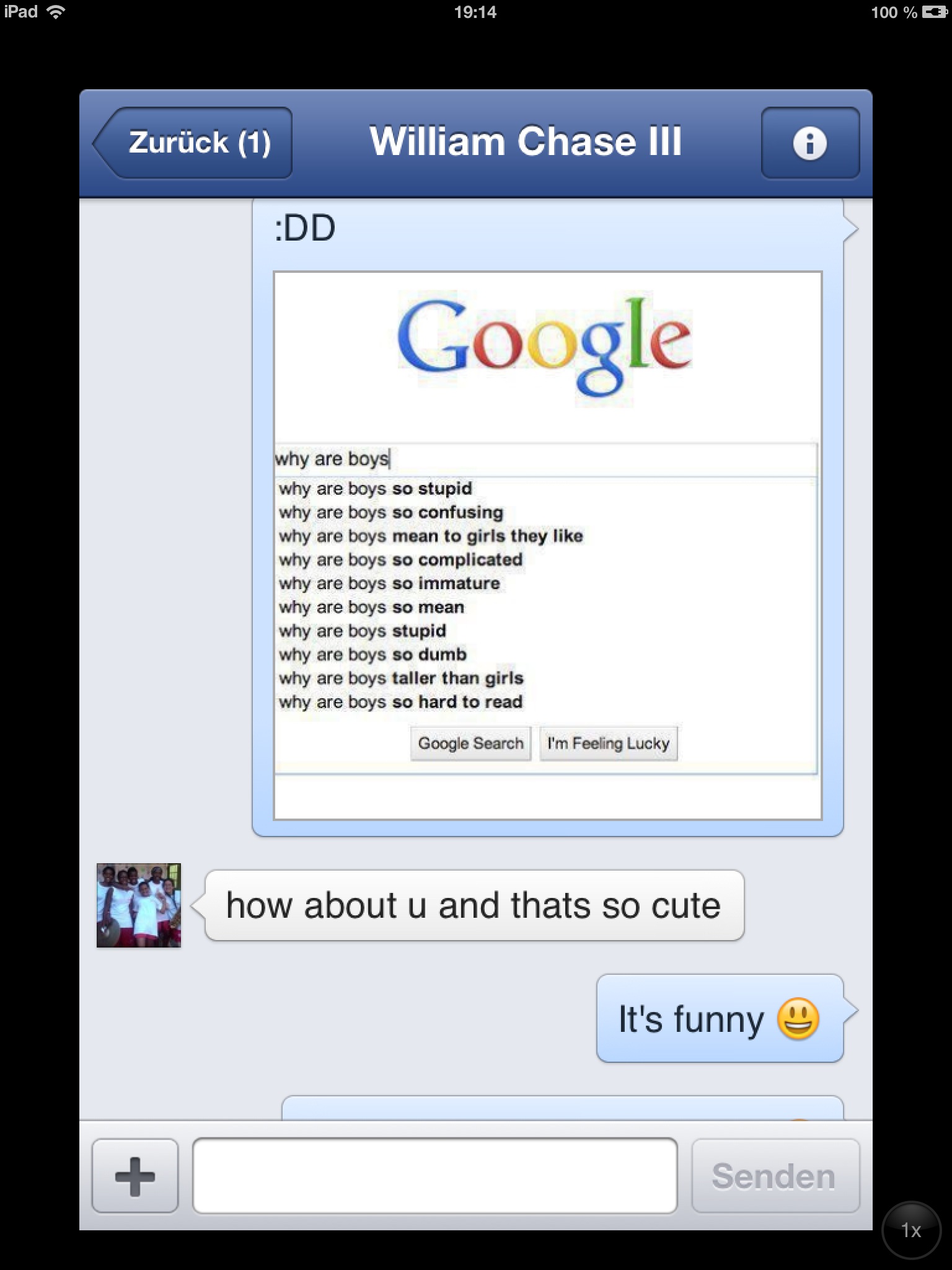Tap the smiley emoji in It's funny

[798, 1019]
